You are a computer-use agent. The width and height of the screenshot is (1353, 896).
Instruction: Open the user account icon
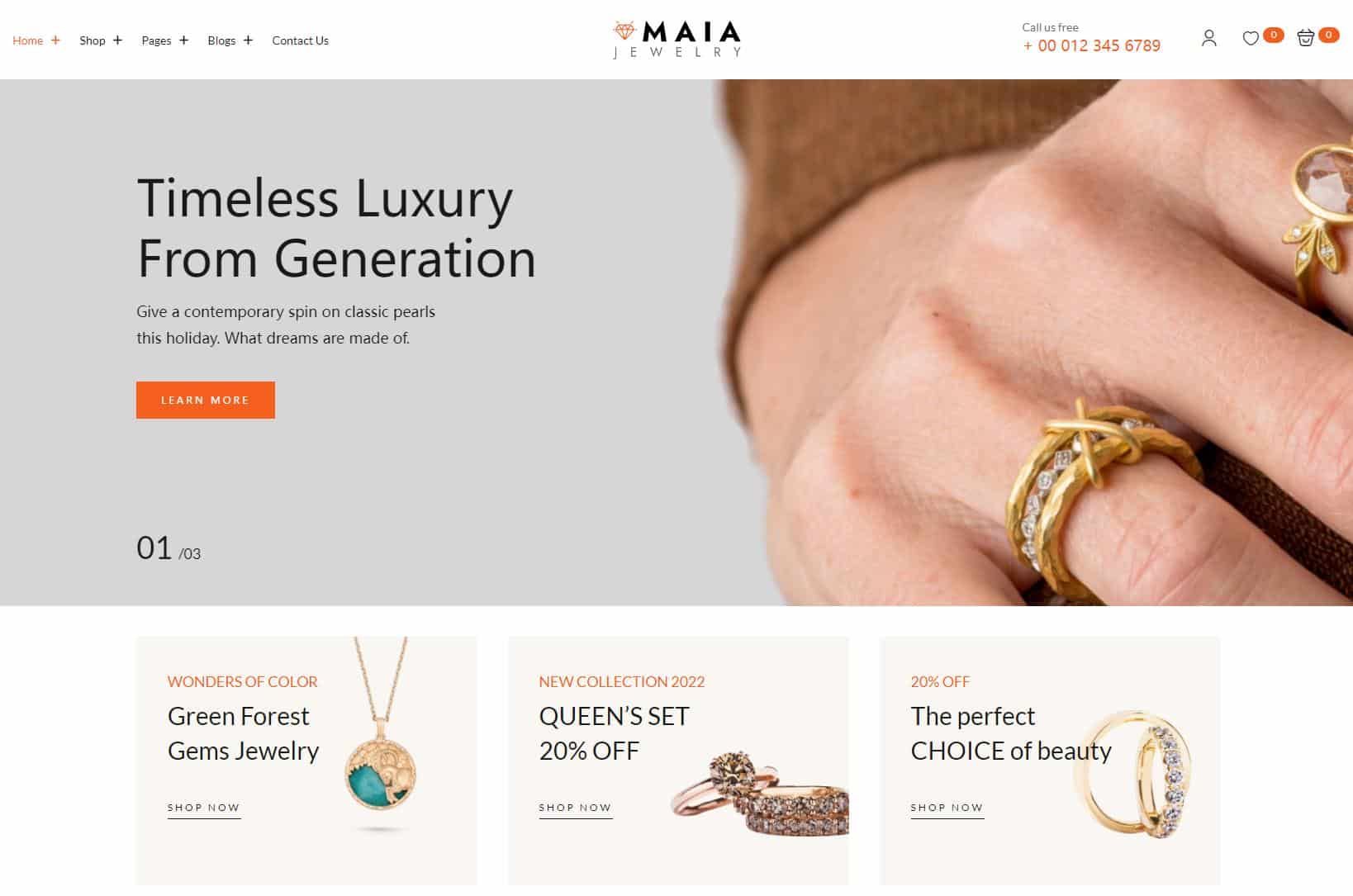1208,38
